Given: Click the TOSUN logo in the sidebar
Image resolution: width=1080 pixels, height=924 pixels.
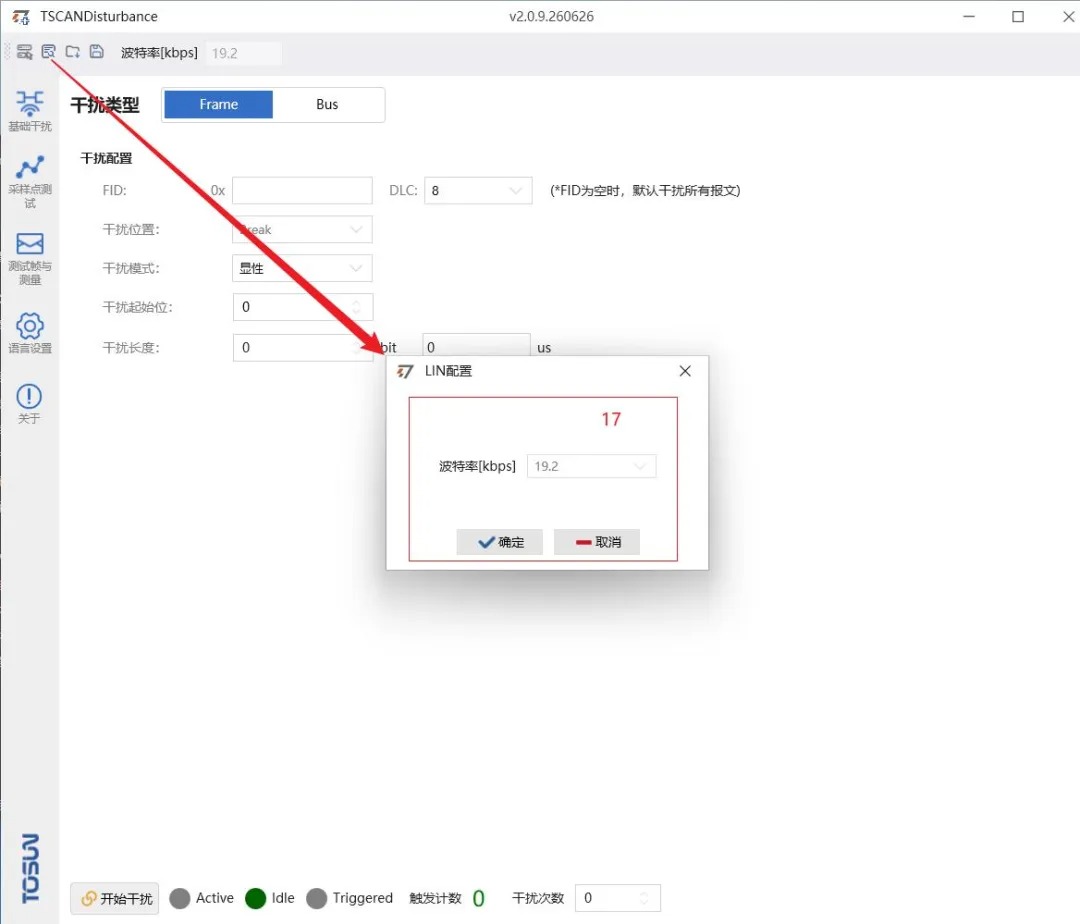Looking at the screenshot, I should (x=30, y=868).
